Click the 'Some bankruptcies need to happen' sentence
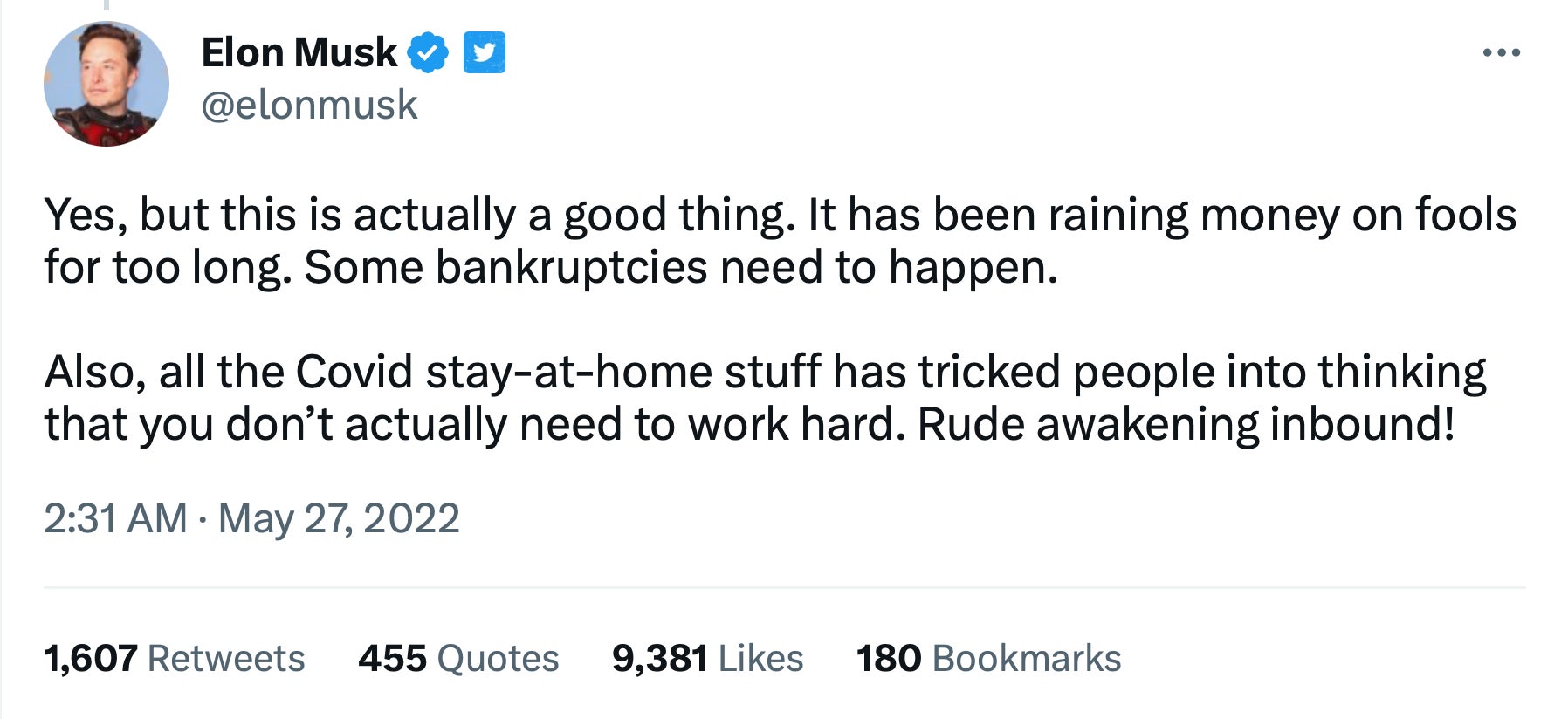This screenshot has height=719, width=1568. (681, 267)
